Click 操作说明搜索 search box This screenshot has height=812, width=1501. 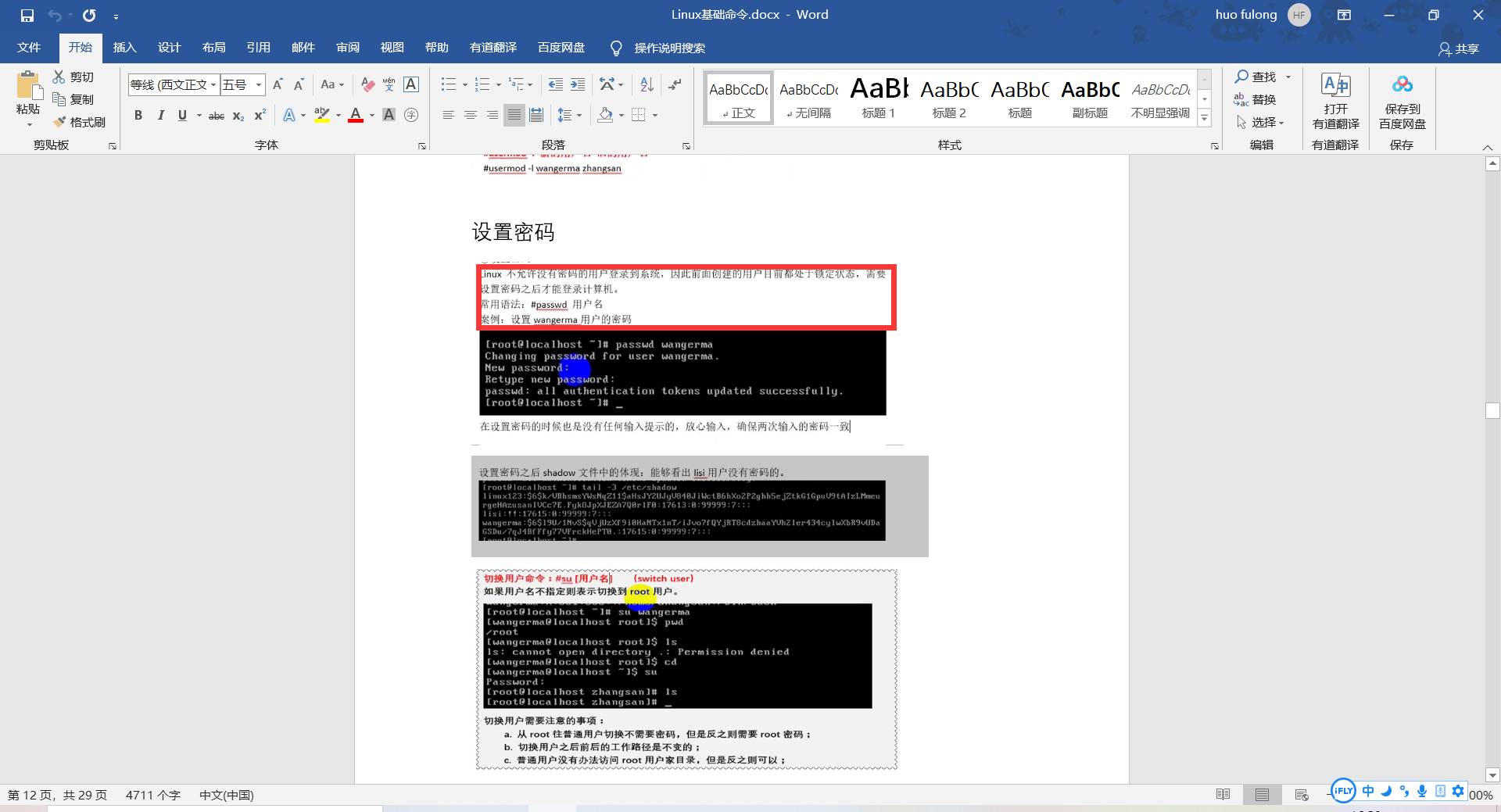pyautogui.click(x=657, y=48)
